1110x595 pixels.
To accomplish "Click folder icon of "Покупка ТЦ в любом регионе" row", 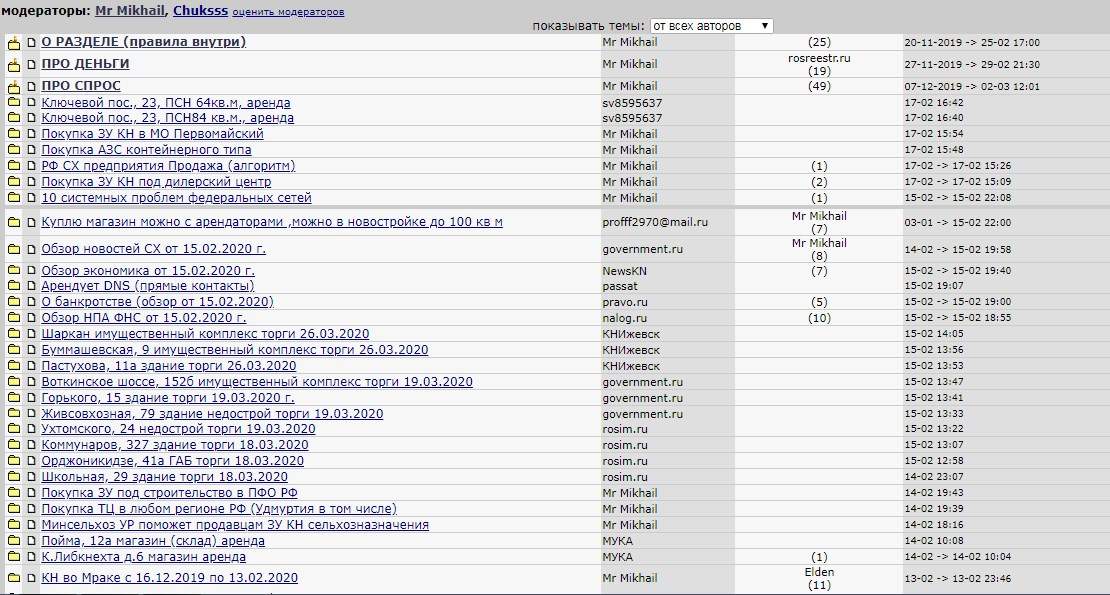I will point(13,509).
